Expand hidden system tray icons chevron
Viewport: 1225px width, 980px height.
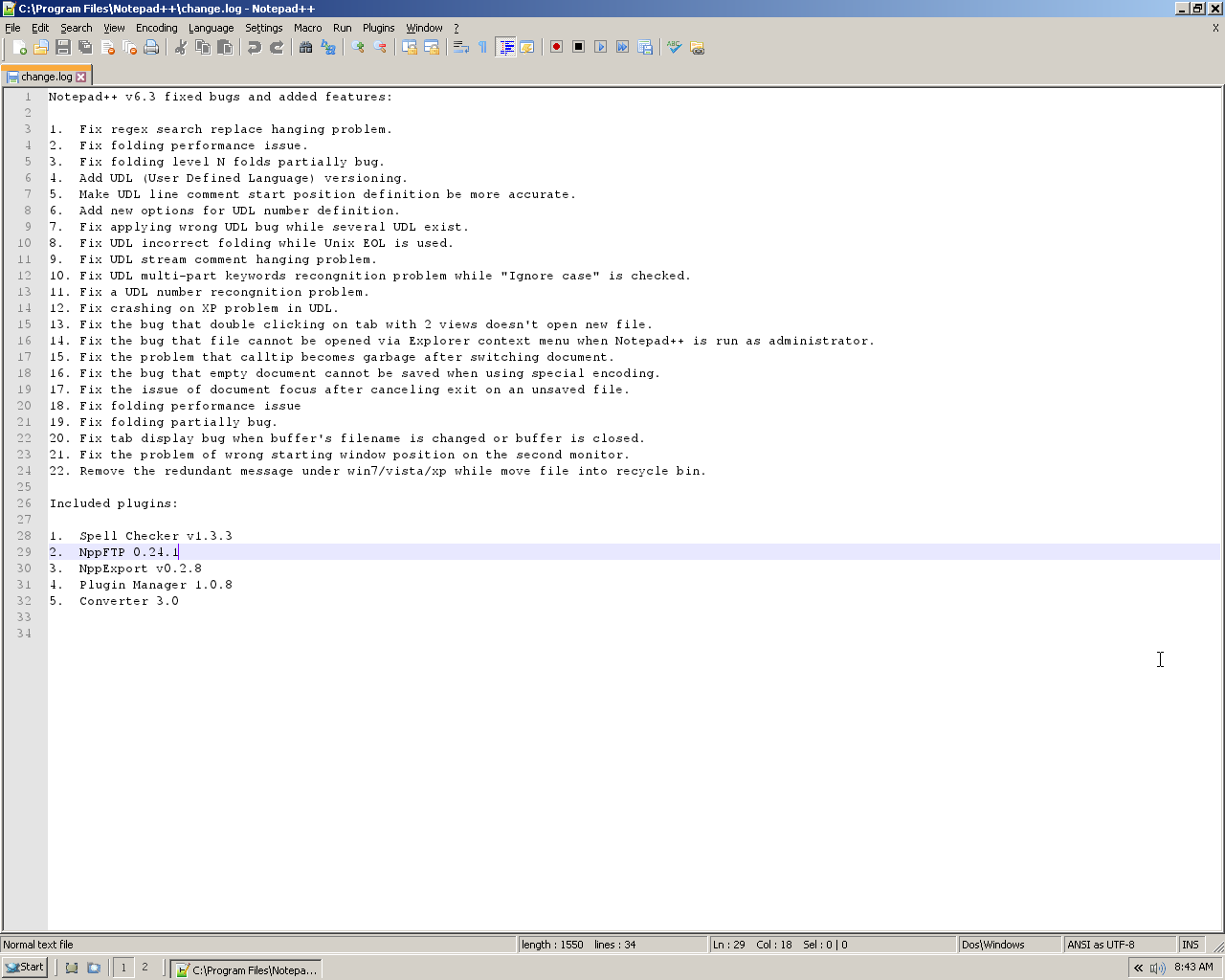(1138, 968)
